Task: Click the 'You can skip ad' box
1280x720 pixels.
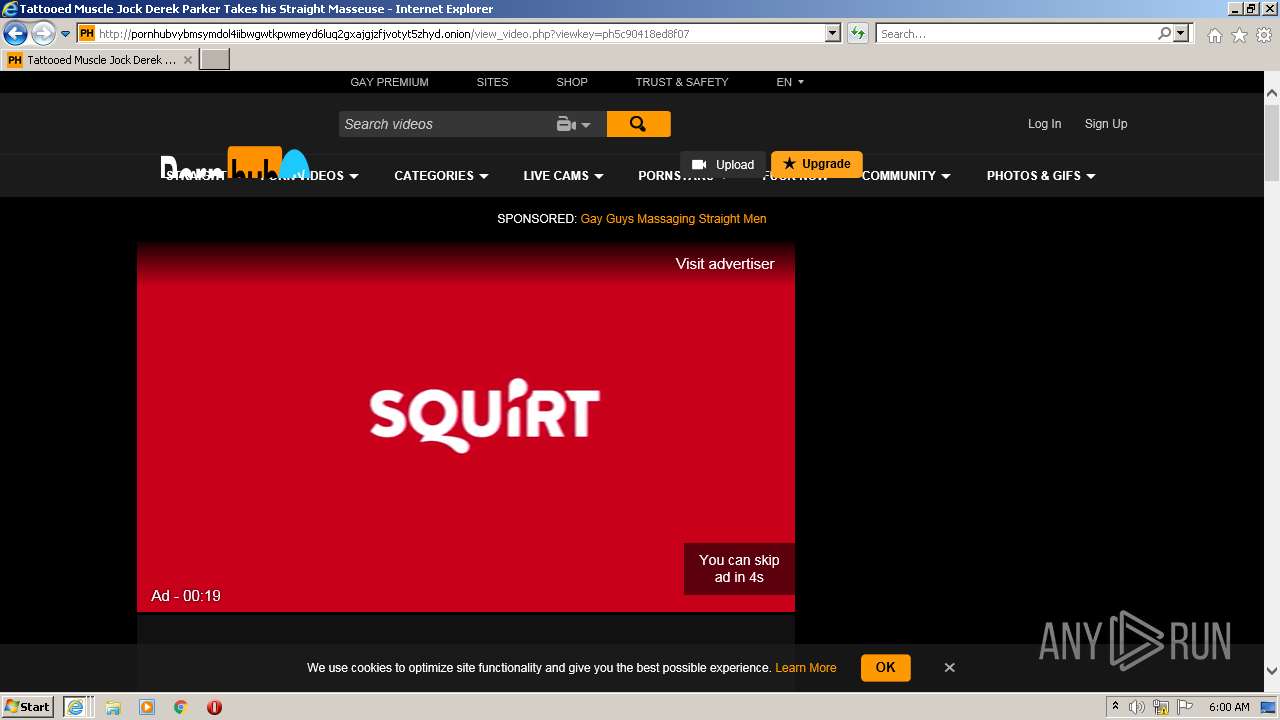Action: pyautogui.click(x=739, y=569)
